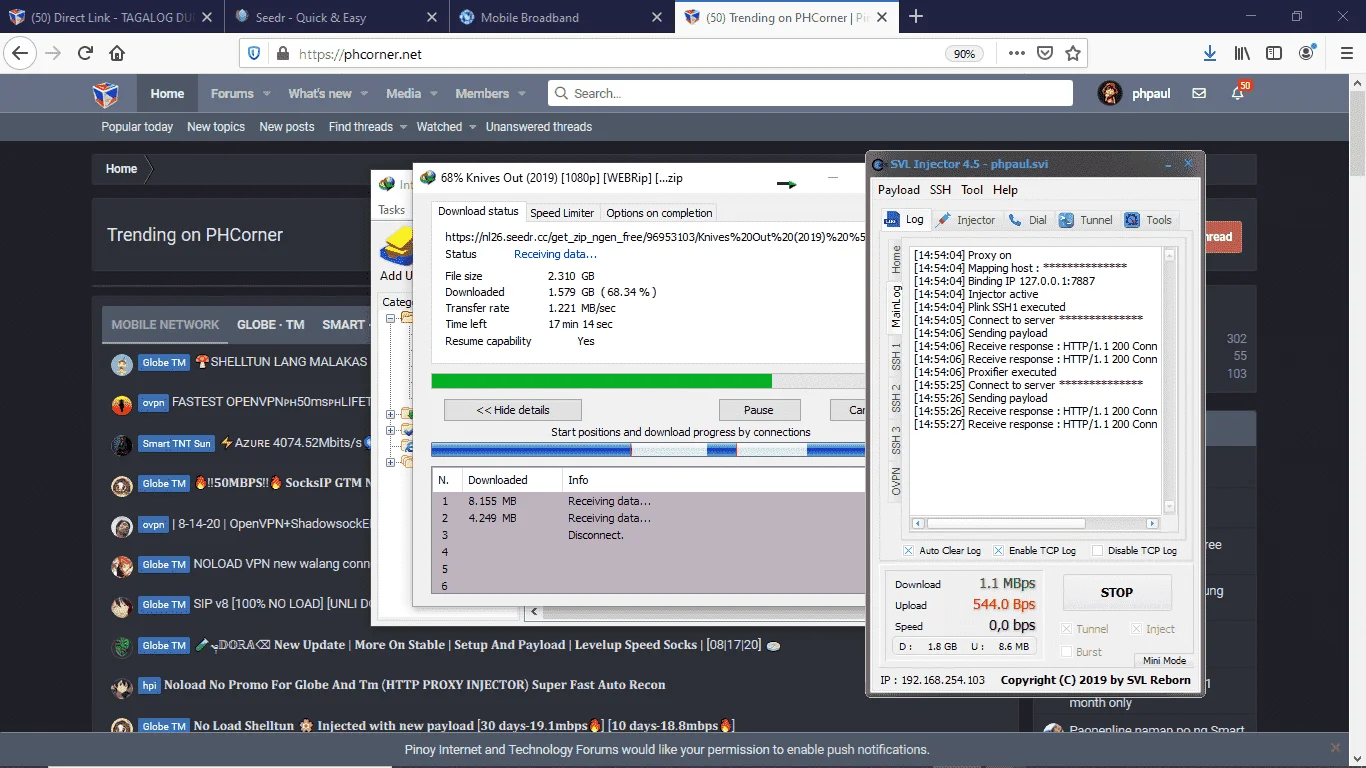
Task: Open the Popular today link
Action: 137,127
